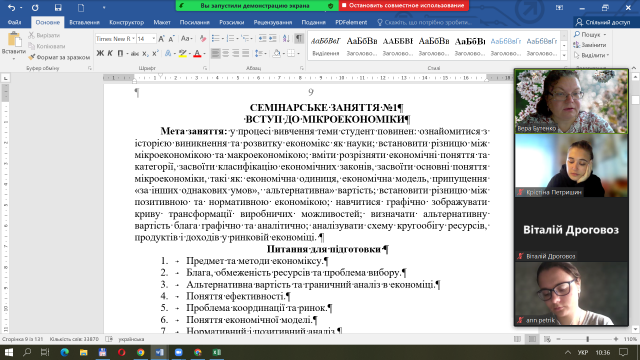
Task: Apply strikethrough formatting
Action: 134,53
